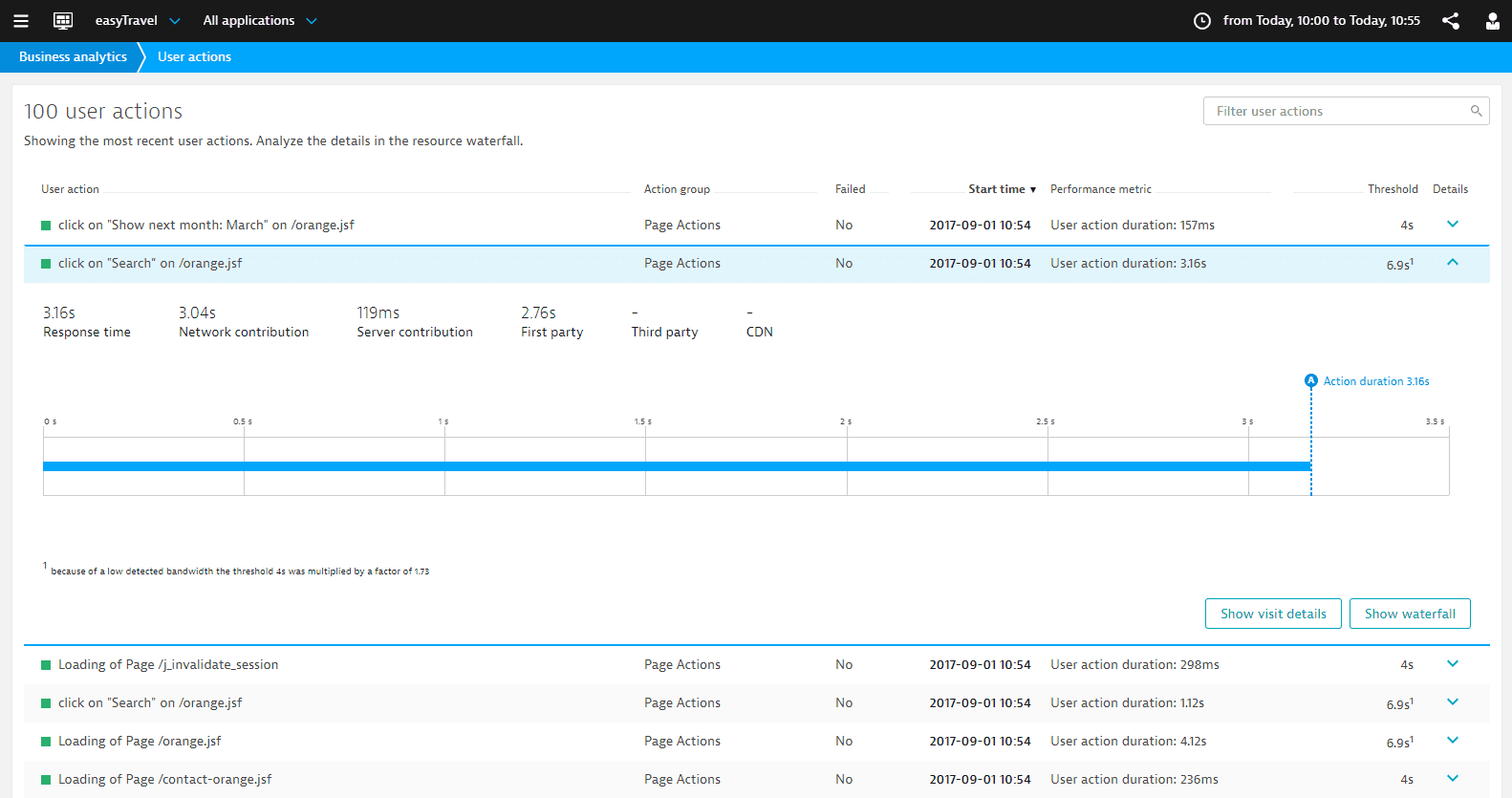Sort by User action column header
Image resolution: width=1512 pixels, height=798 pixels.
coord(70,189)
